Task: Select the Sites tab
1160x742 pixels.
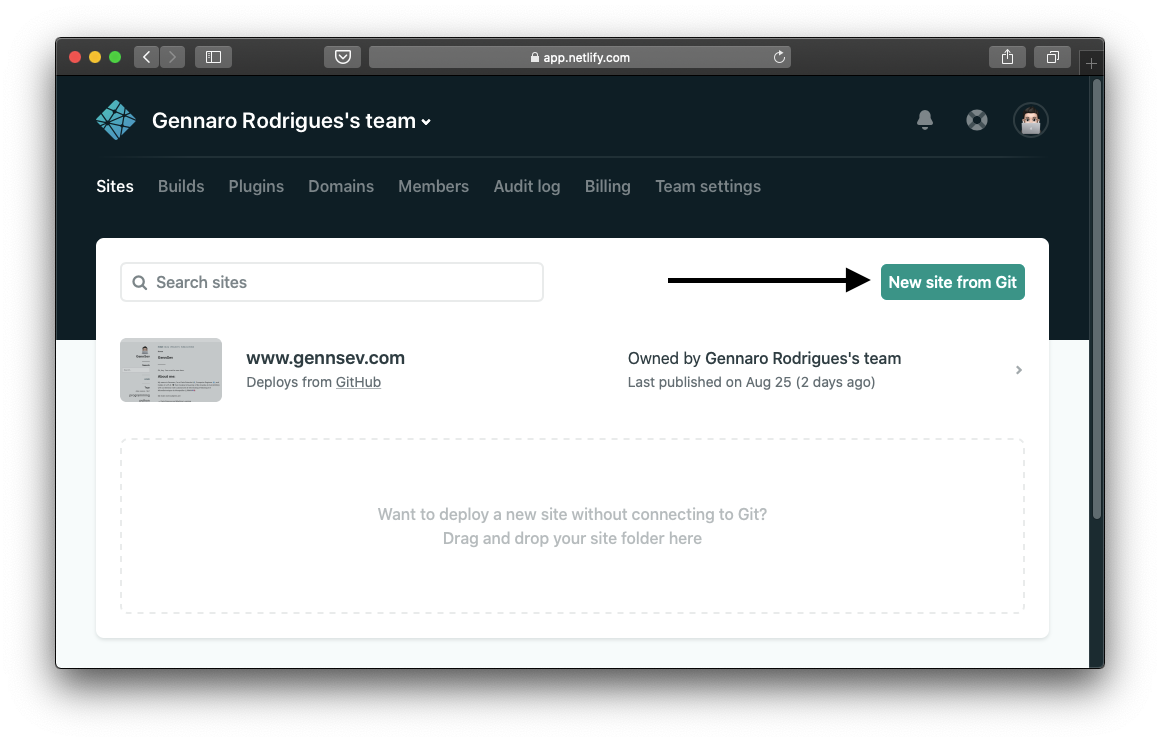Action: tap(115, 186)
